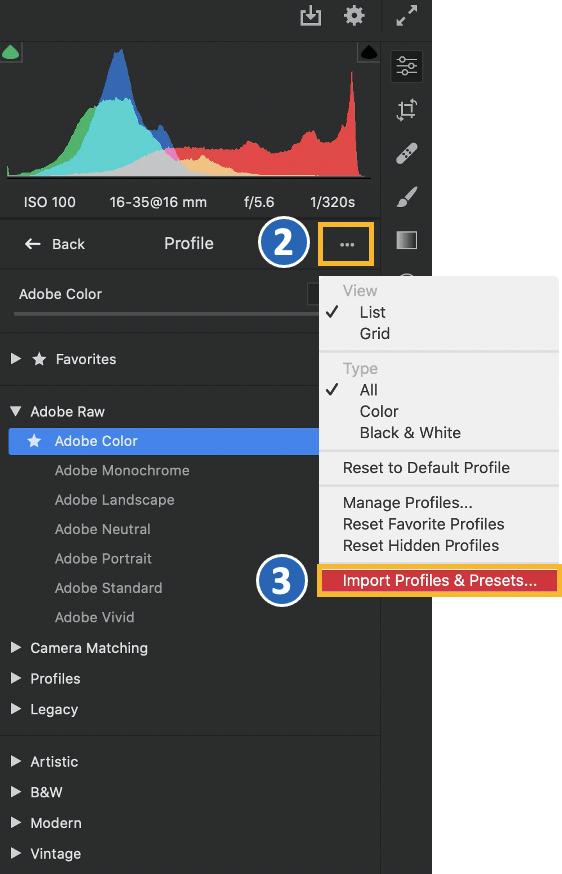Go Back from the Profile browser

point(55,244)
